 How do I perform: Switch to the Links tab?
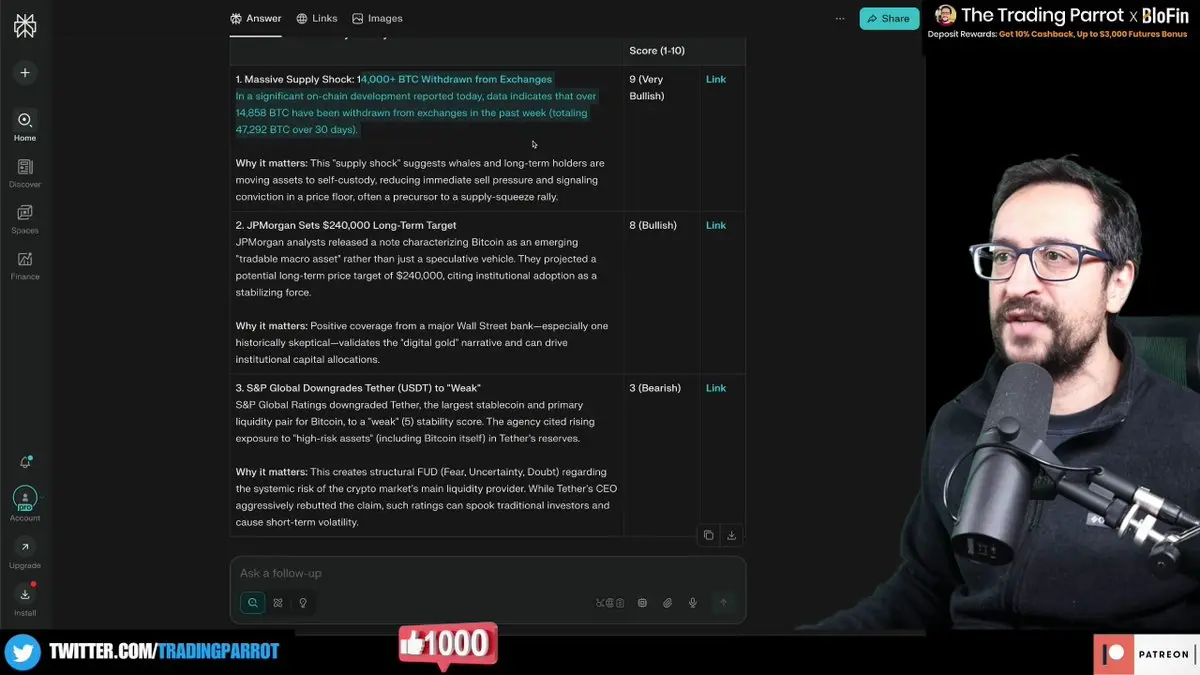point(317,18)
